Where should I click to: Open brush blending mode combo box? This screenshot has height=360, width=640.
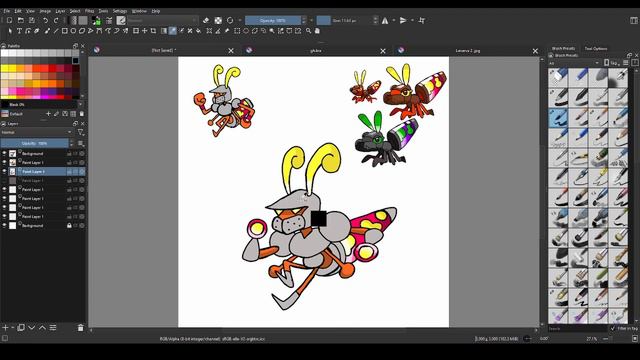(x=162, y=20)
